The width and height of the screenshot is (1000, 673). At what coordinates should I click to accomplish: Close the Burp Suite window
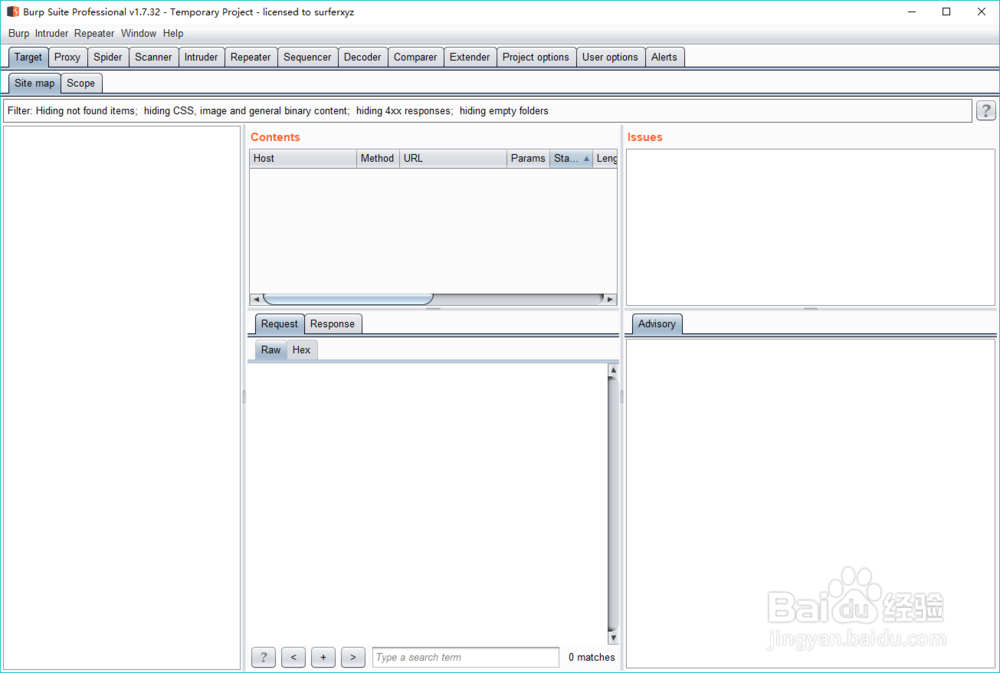point(982,11)
